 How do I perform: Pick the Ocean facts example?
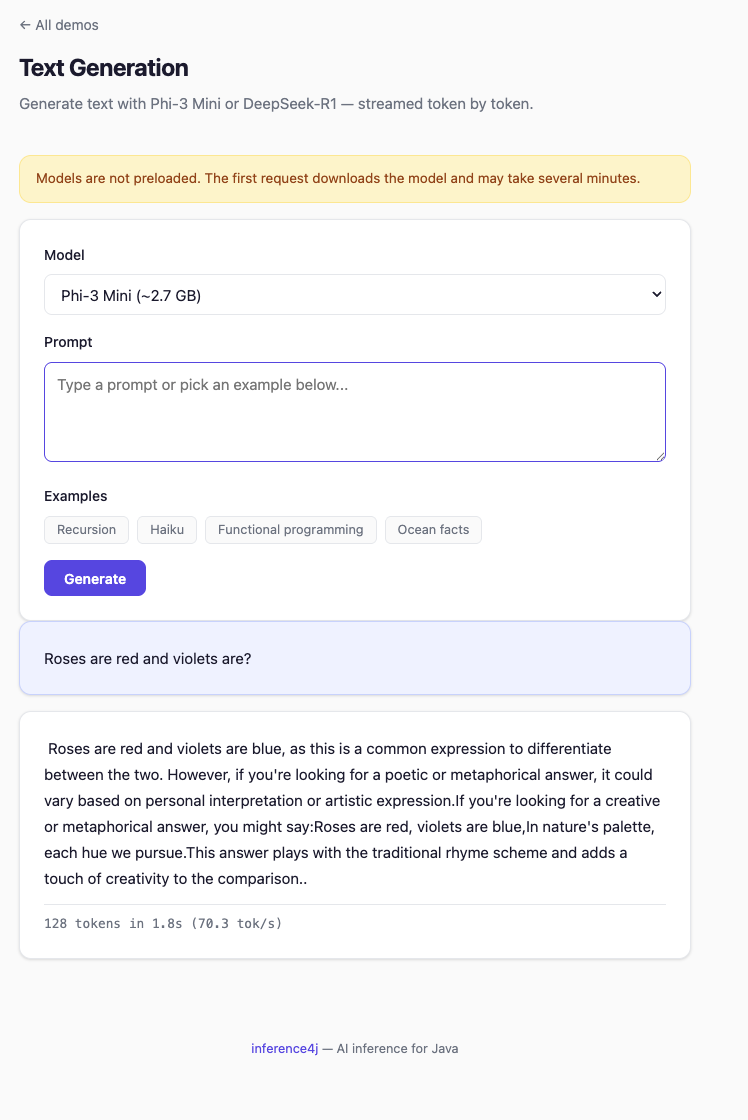pos(433,529)
